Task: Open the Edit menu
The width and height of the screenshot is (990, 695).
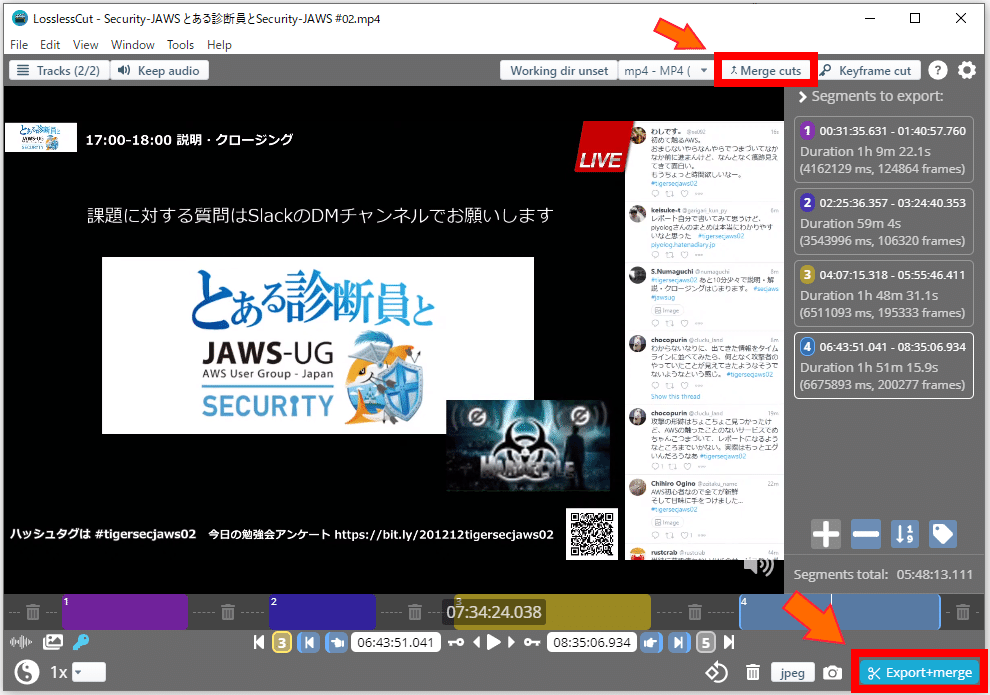Action: [50, 45]
